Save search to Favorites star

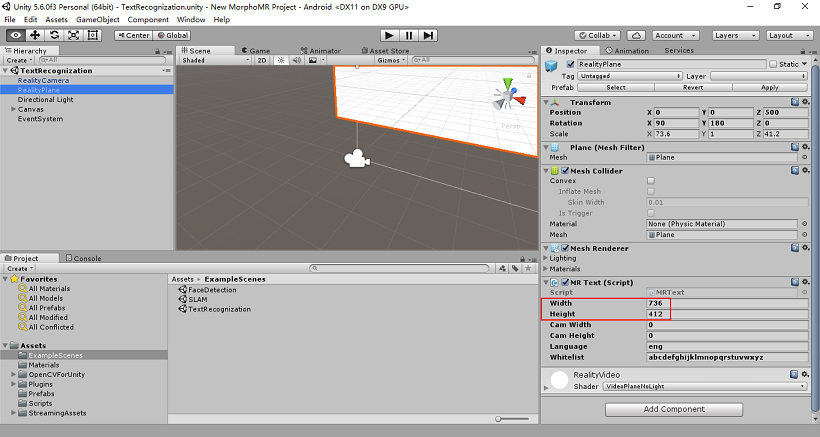528,268
